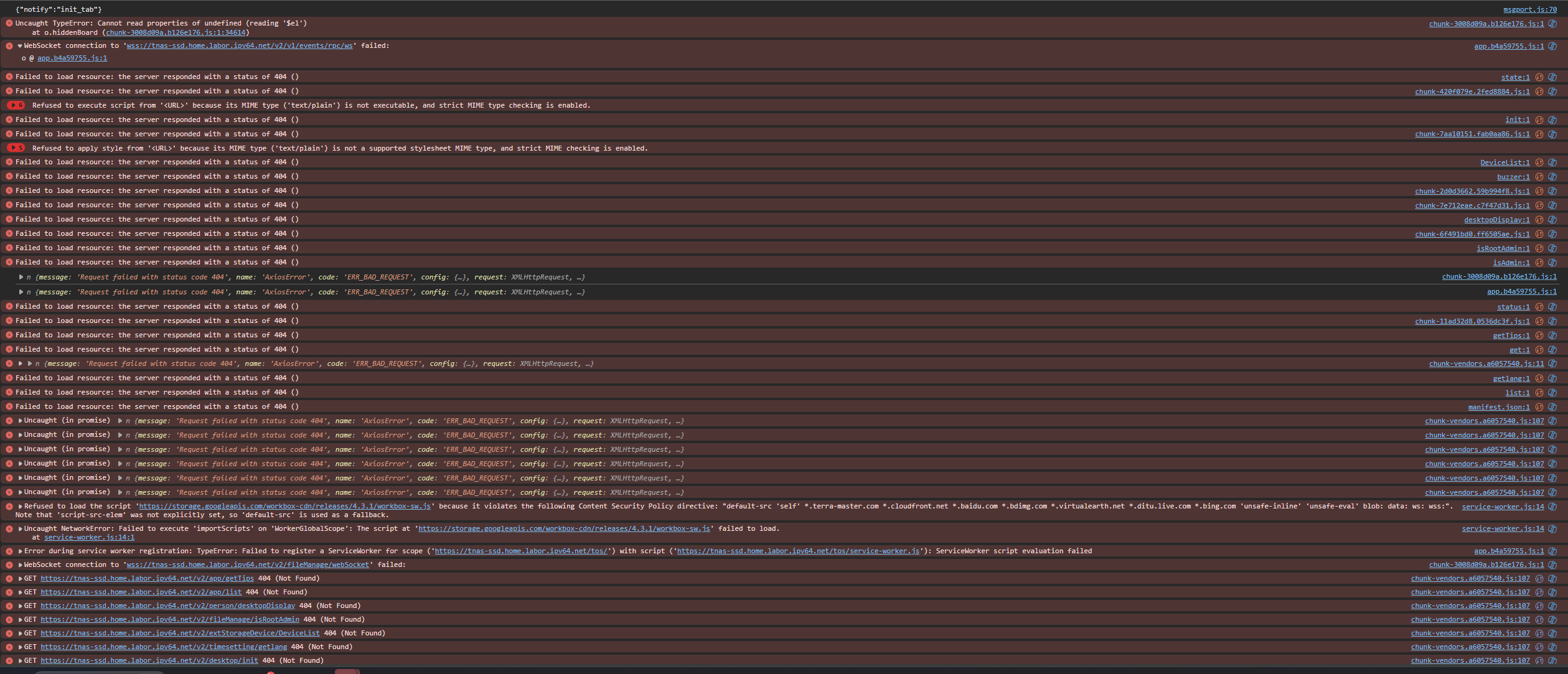Open network request icon beside DeviceList:1

(1539, 162)
